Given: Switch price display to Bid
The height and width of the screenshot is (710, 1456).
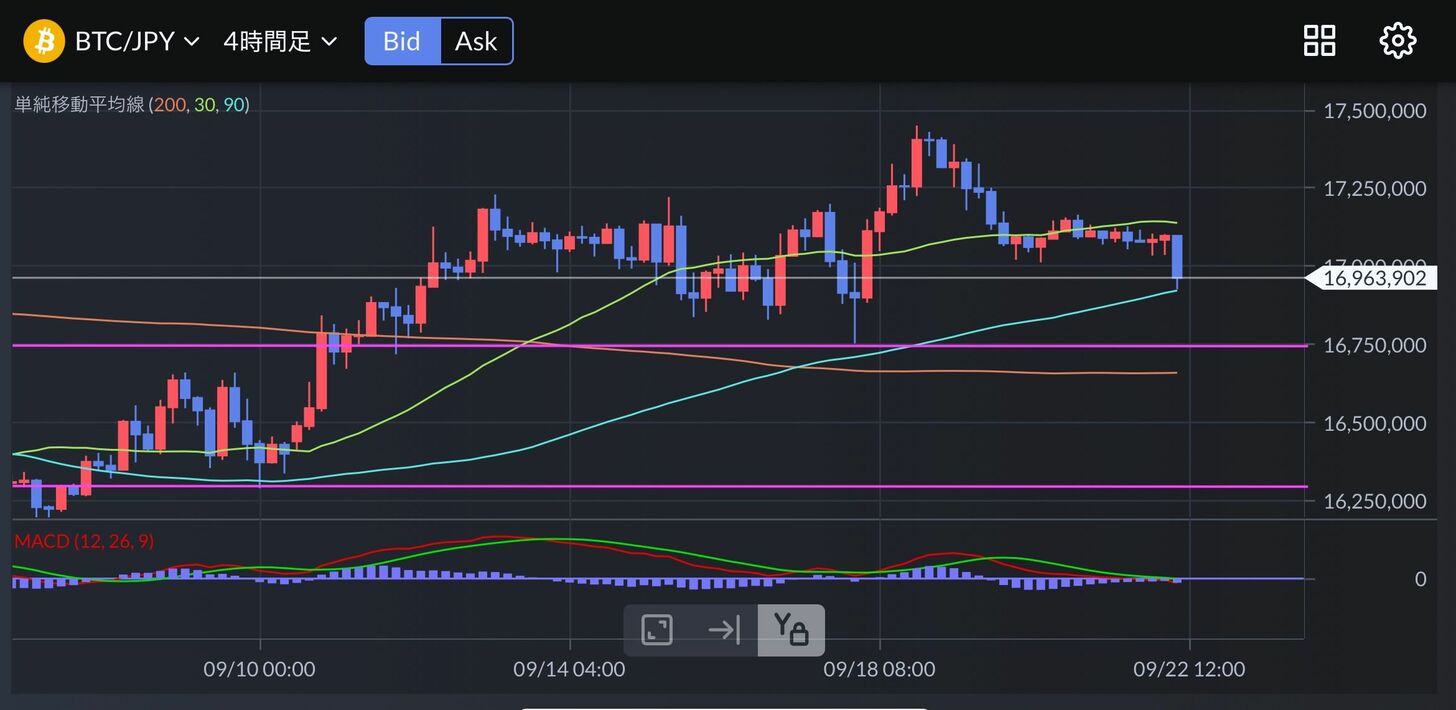Looking at the screenshot, I should click(x=402, y=41).
